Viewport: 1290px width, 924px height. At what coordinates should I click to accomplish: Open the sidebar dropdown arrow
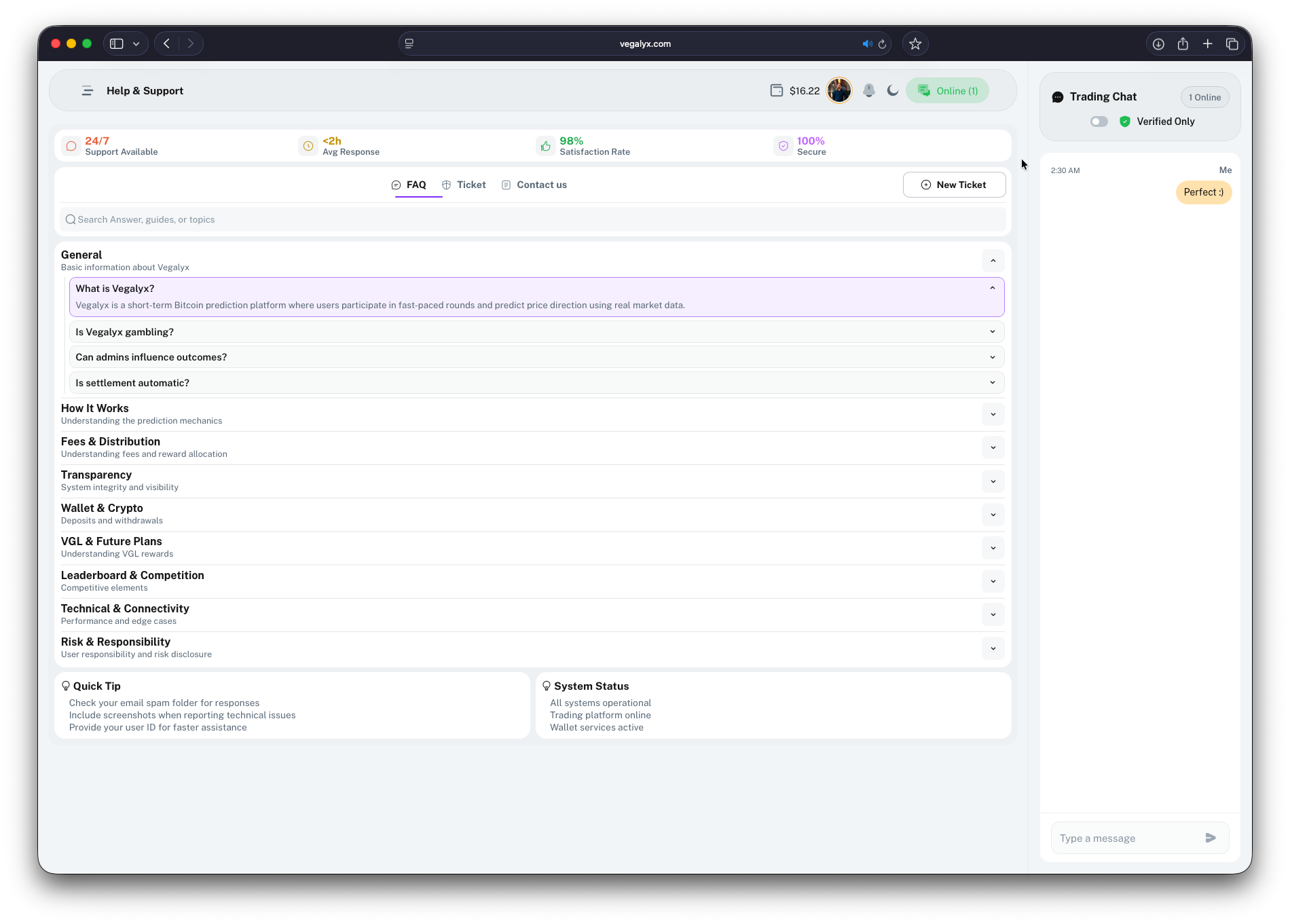tap(136, 43)
